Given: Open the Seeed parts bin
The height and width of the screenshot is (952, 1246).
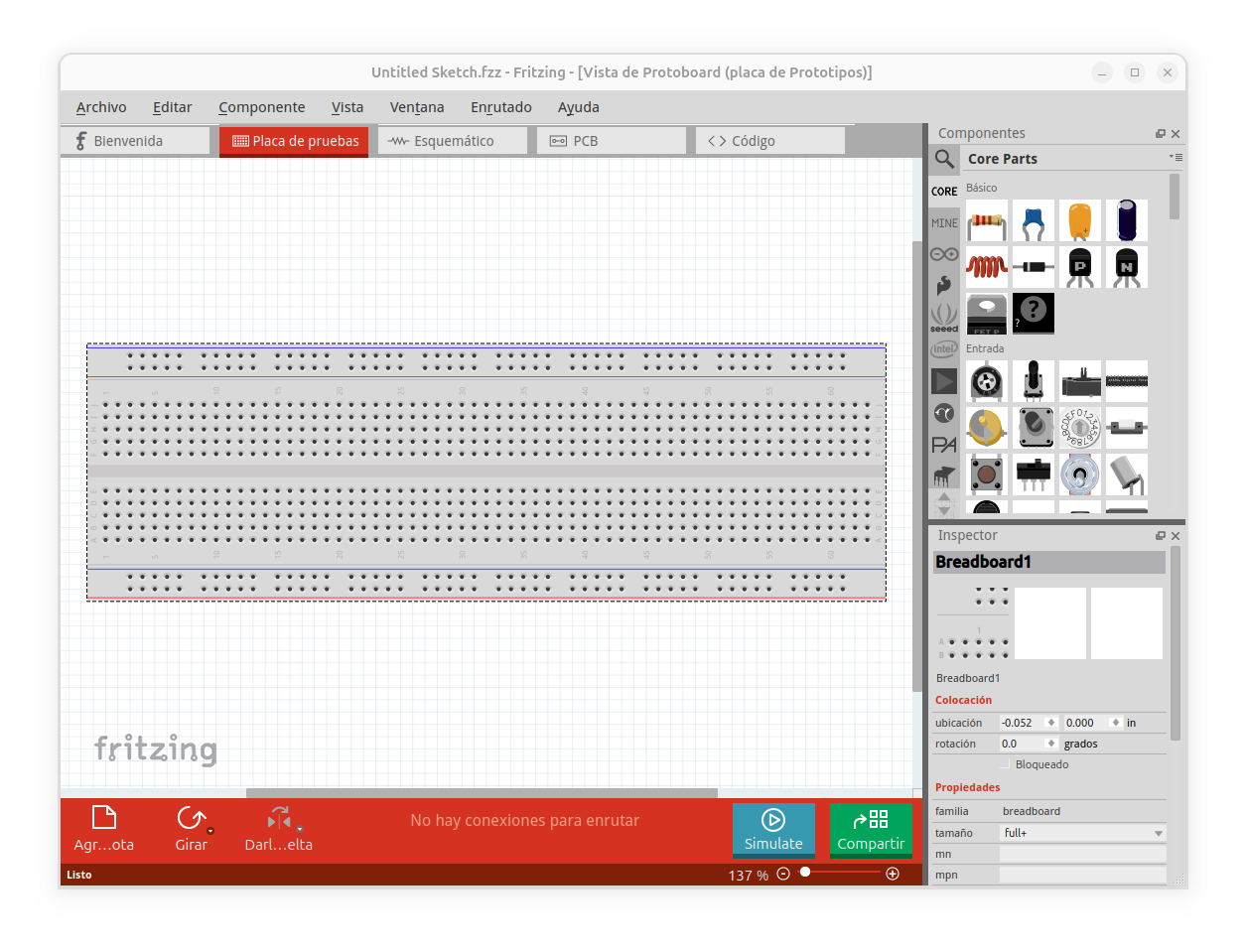Looking at the screenshot, I should (x=944, y=318).
